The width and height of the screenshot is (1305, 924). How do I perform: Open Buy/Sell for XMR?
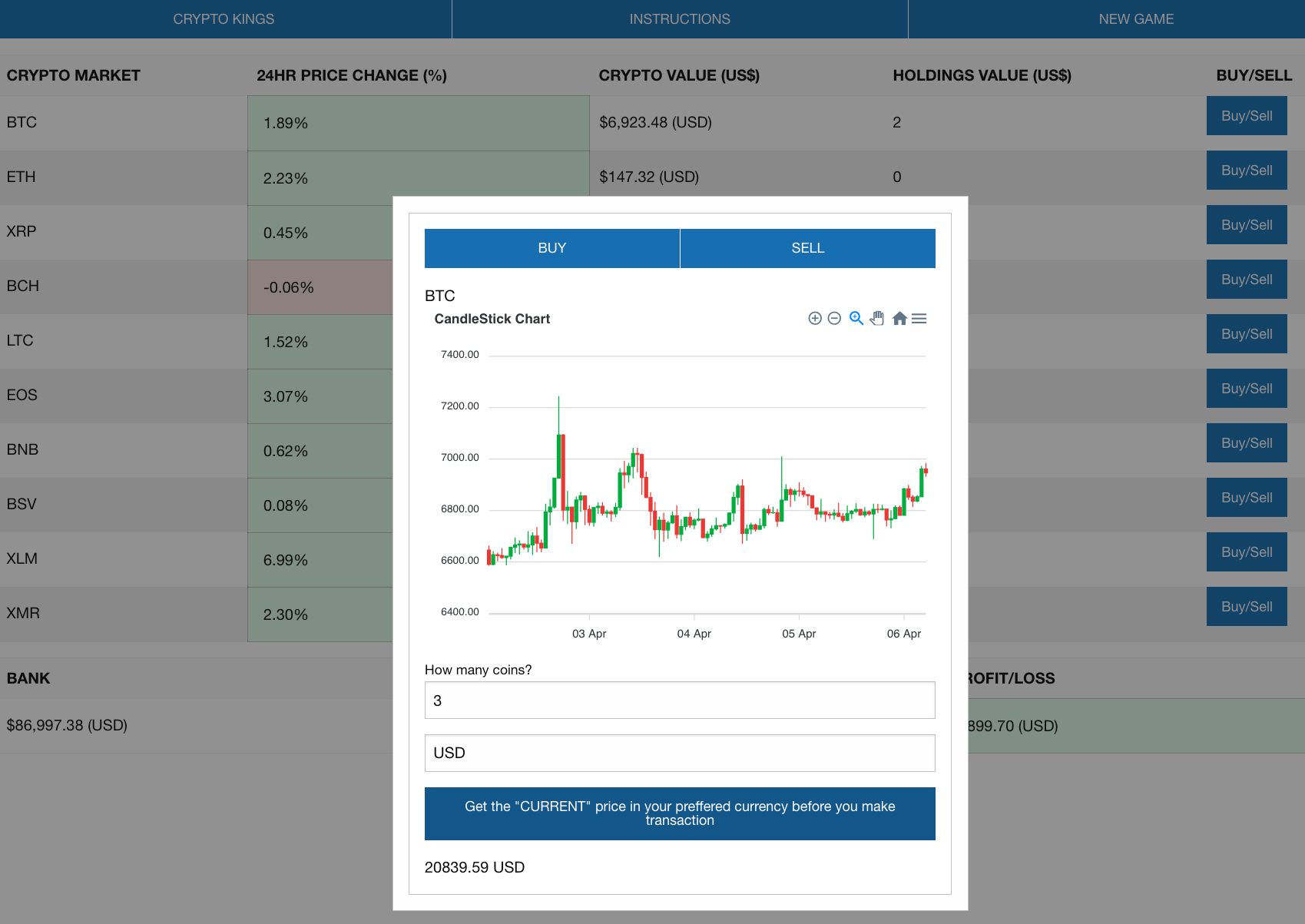point(1246,606)
